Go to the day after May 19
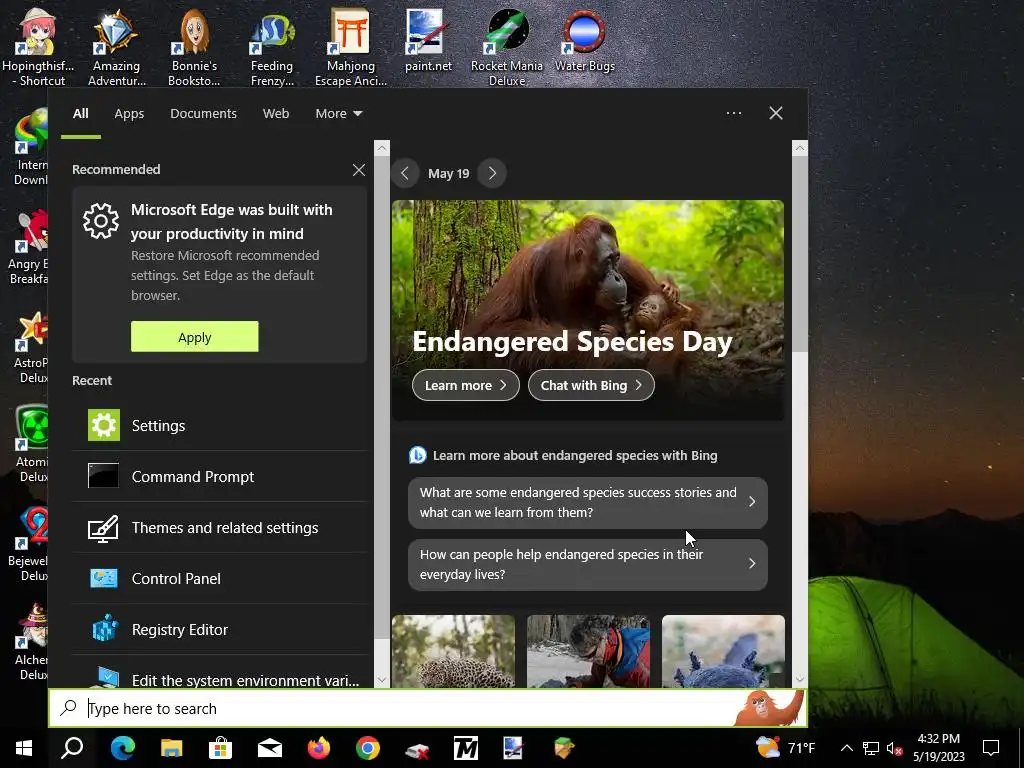This screenshot has height=768, width=1024. [x=492, y=173]
